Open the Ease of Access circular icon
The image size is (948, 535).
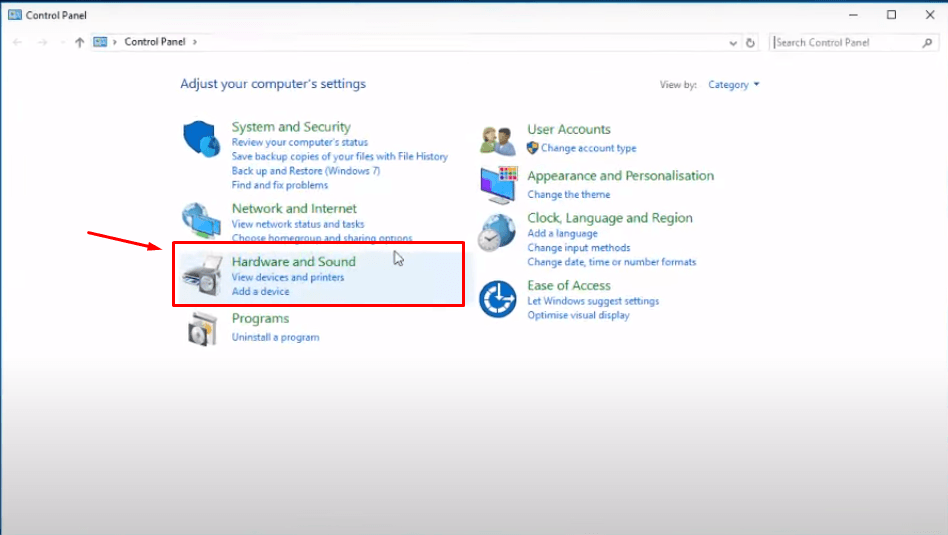498,299
